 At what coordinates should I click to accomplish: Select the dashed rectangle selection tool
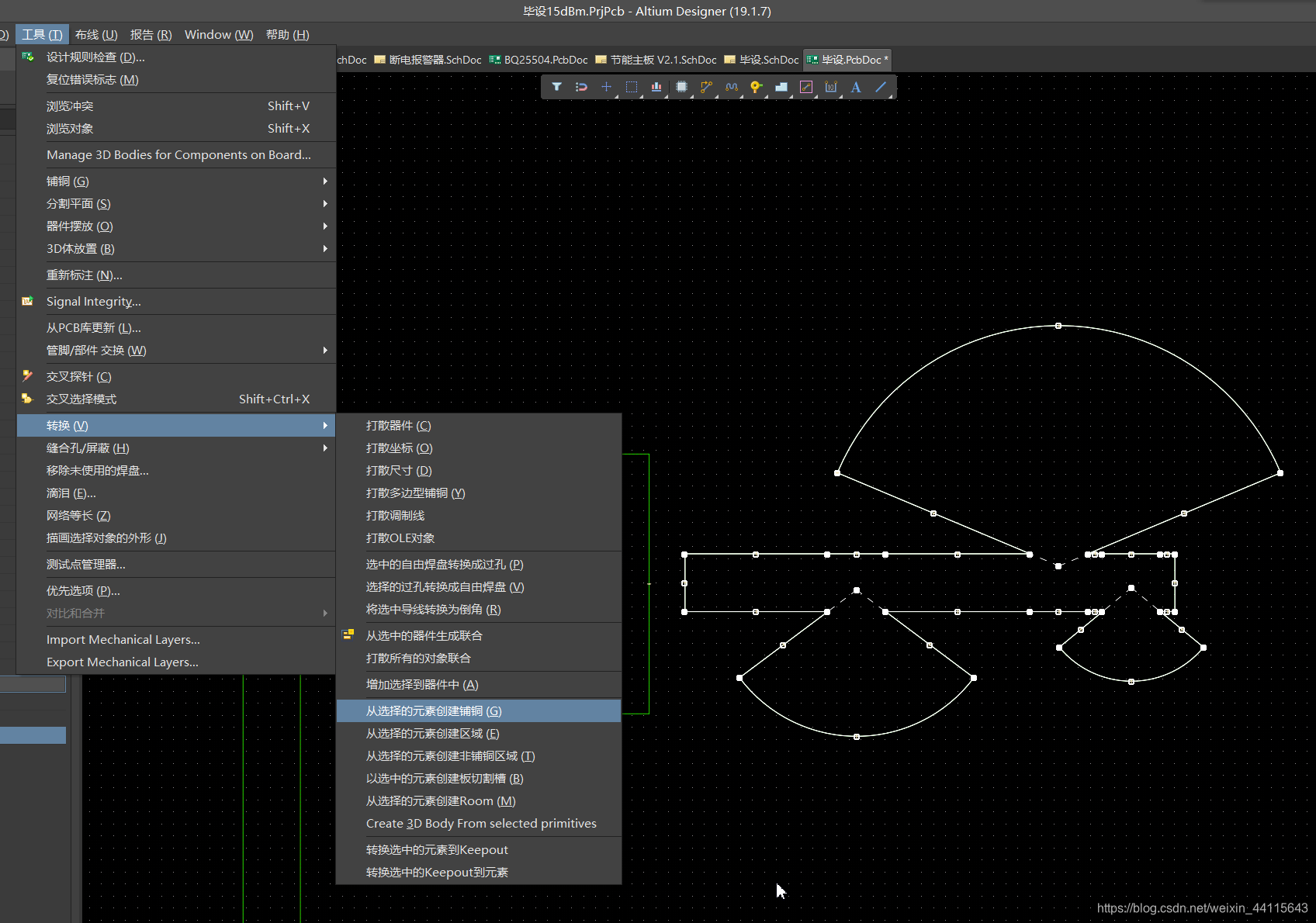click(x=631, y=87)
